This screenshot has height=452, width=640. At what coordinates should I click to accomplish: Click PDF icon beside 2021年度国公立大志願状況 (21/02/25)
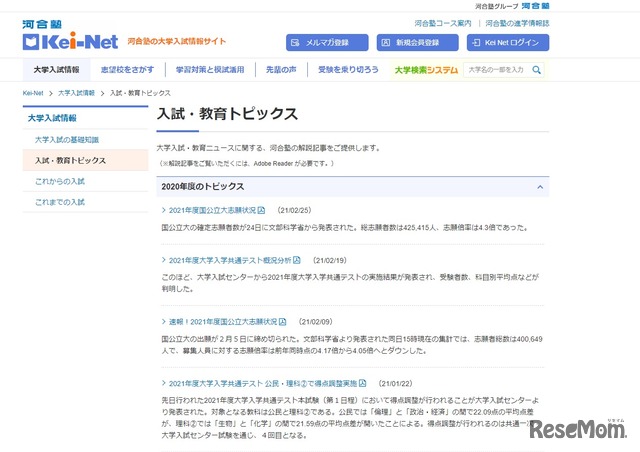coord(265,211)
